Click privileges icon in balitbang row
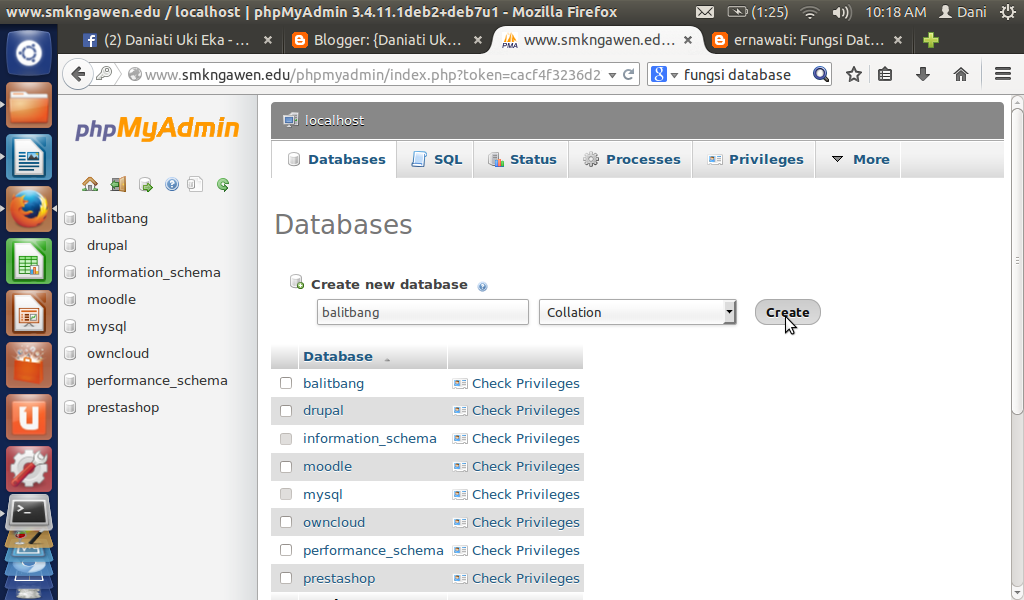The height and width of the screenshot is (600, 1024). pyautogui.click(x=460, y=384)
